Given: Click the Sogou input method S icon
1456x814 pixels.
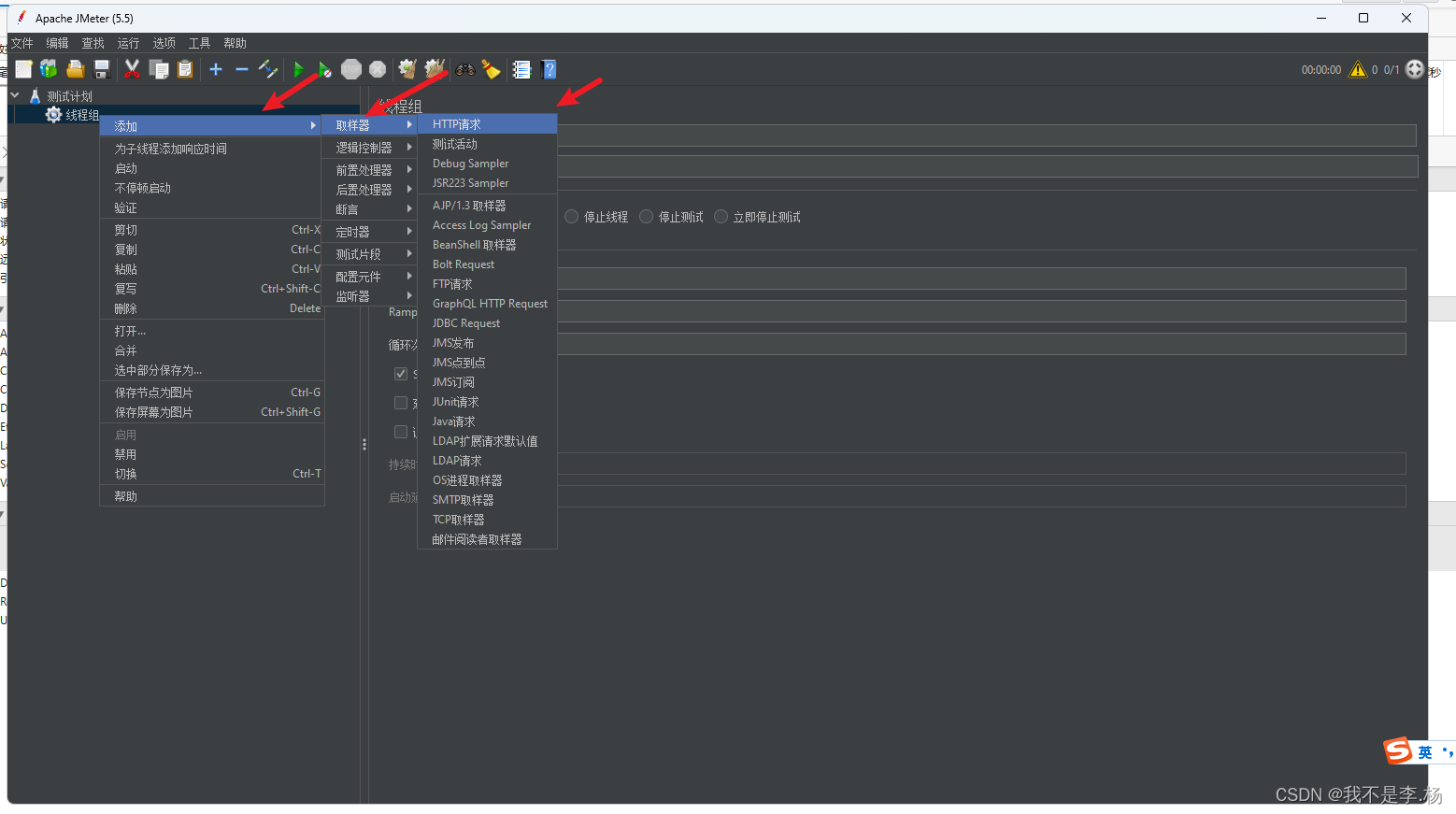Looking at the screenshot, I should pos(1398,750).
